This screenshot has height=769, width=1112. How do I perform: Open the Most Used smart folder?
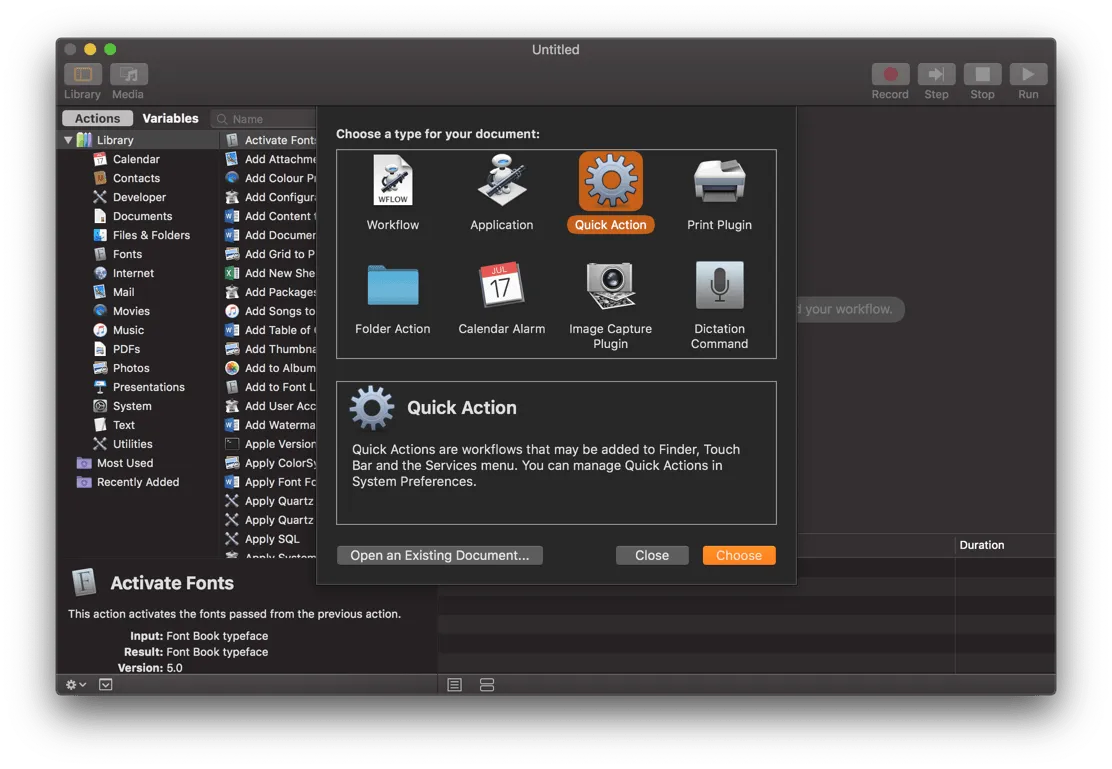coord(125,463)
